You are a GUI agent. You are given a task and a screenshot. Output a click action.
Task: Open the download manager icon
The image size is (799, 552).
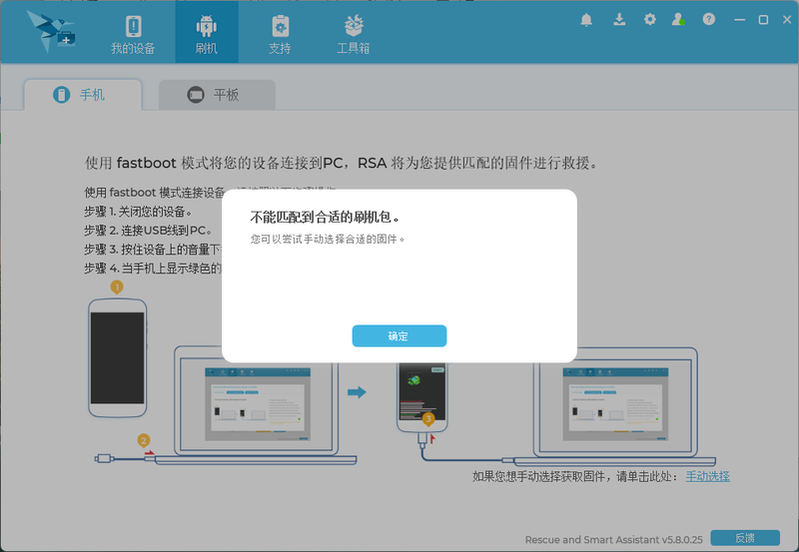[619, 19]
